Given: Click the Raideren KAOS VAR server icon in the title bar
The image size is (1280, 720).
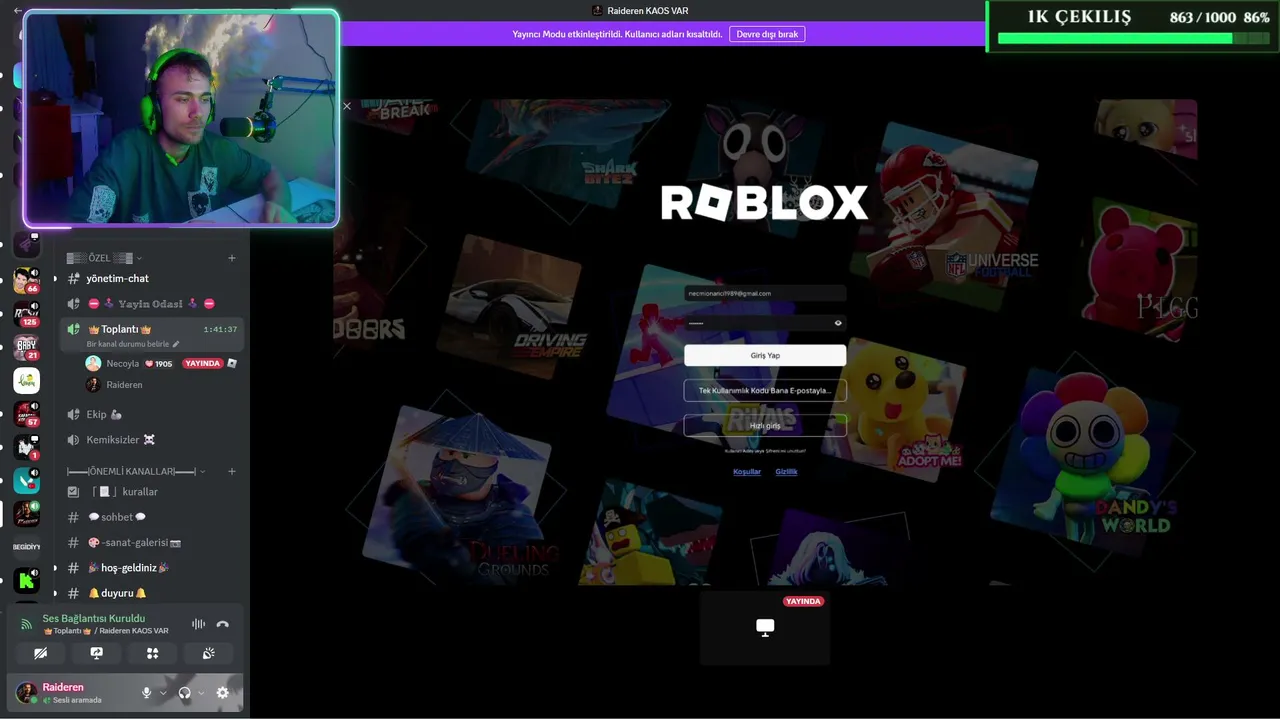Looking at the screenshot, I should pos(597,10).
